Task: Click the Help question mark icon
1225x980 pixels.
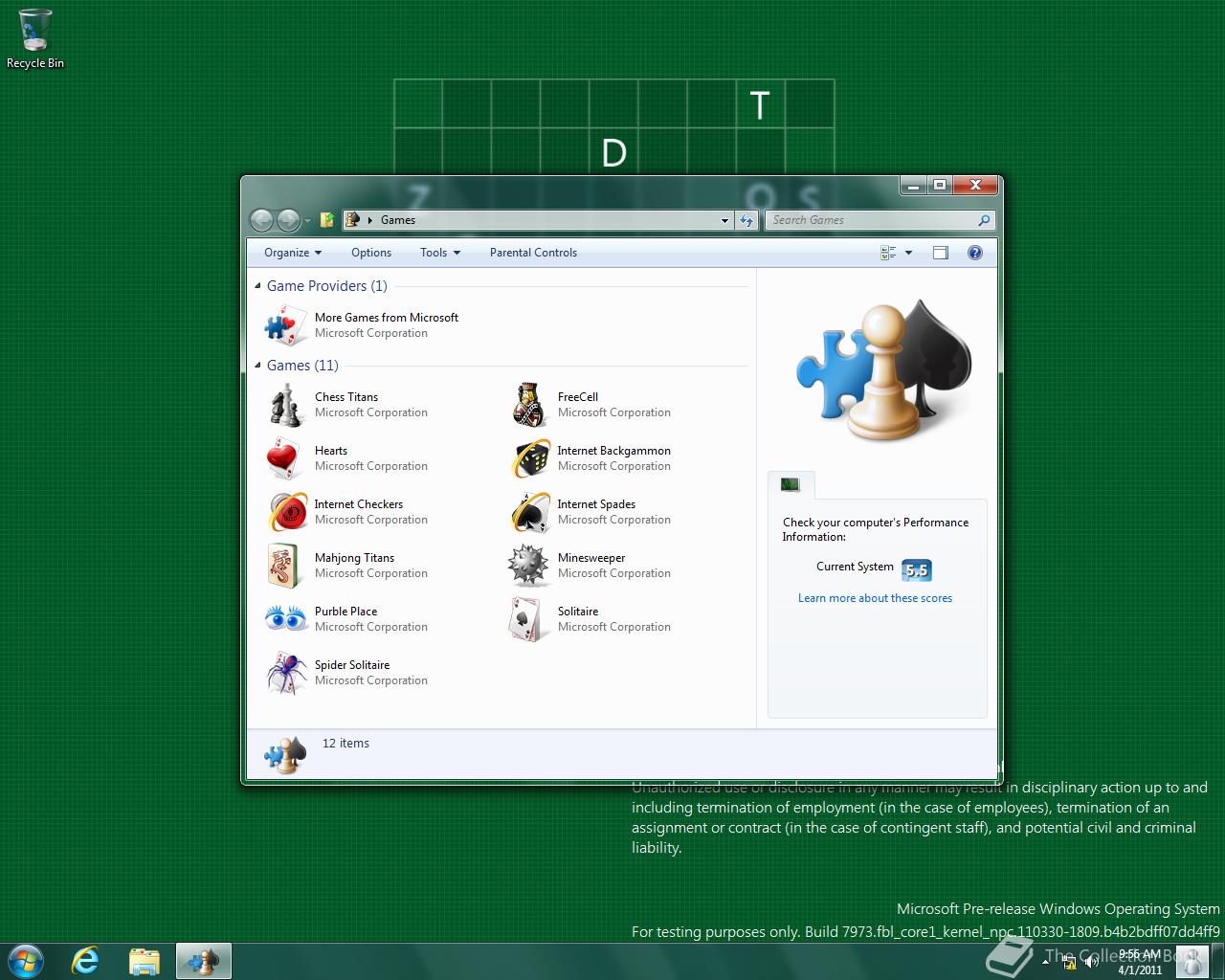Action: coord(975,253)
